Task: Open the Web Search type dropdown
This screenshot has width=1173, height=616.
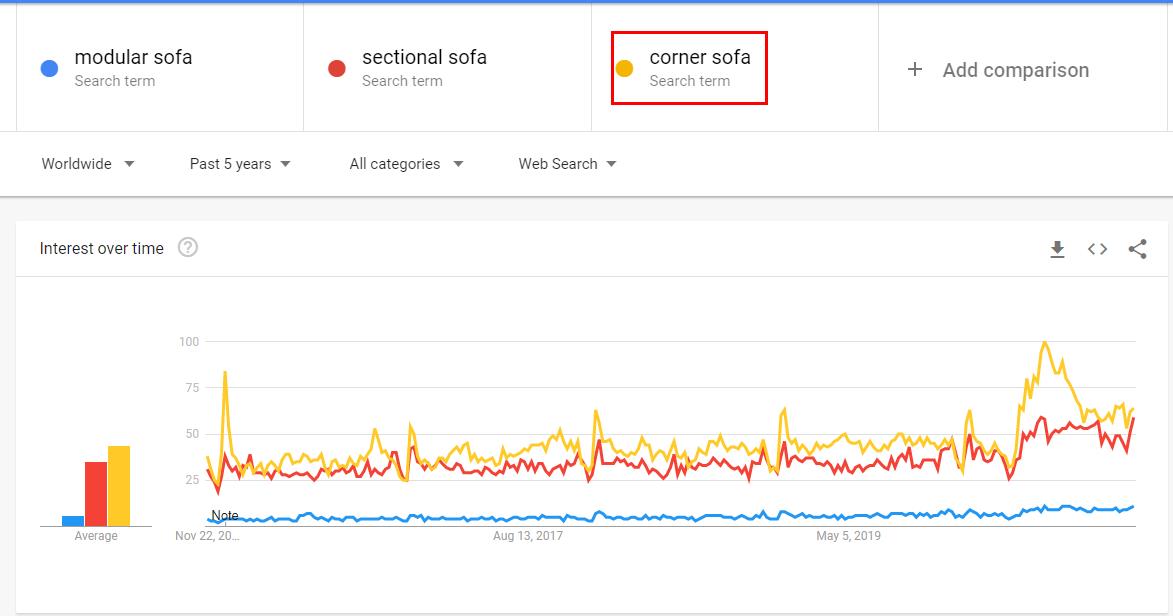Action: click(567, 164)
